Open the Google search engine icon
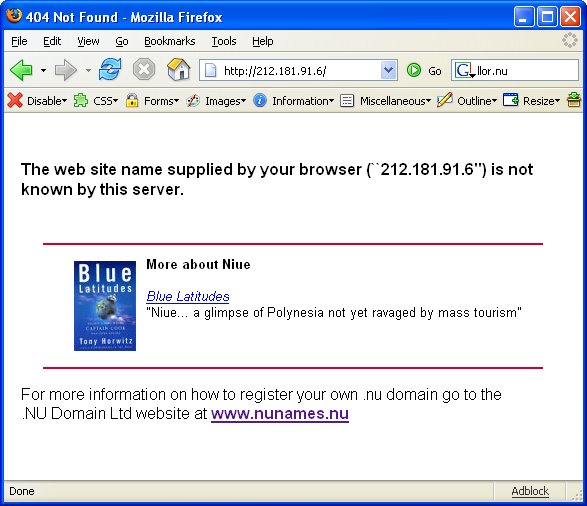 pos(463,70)
